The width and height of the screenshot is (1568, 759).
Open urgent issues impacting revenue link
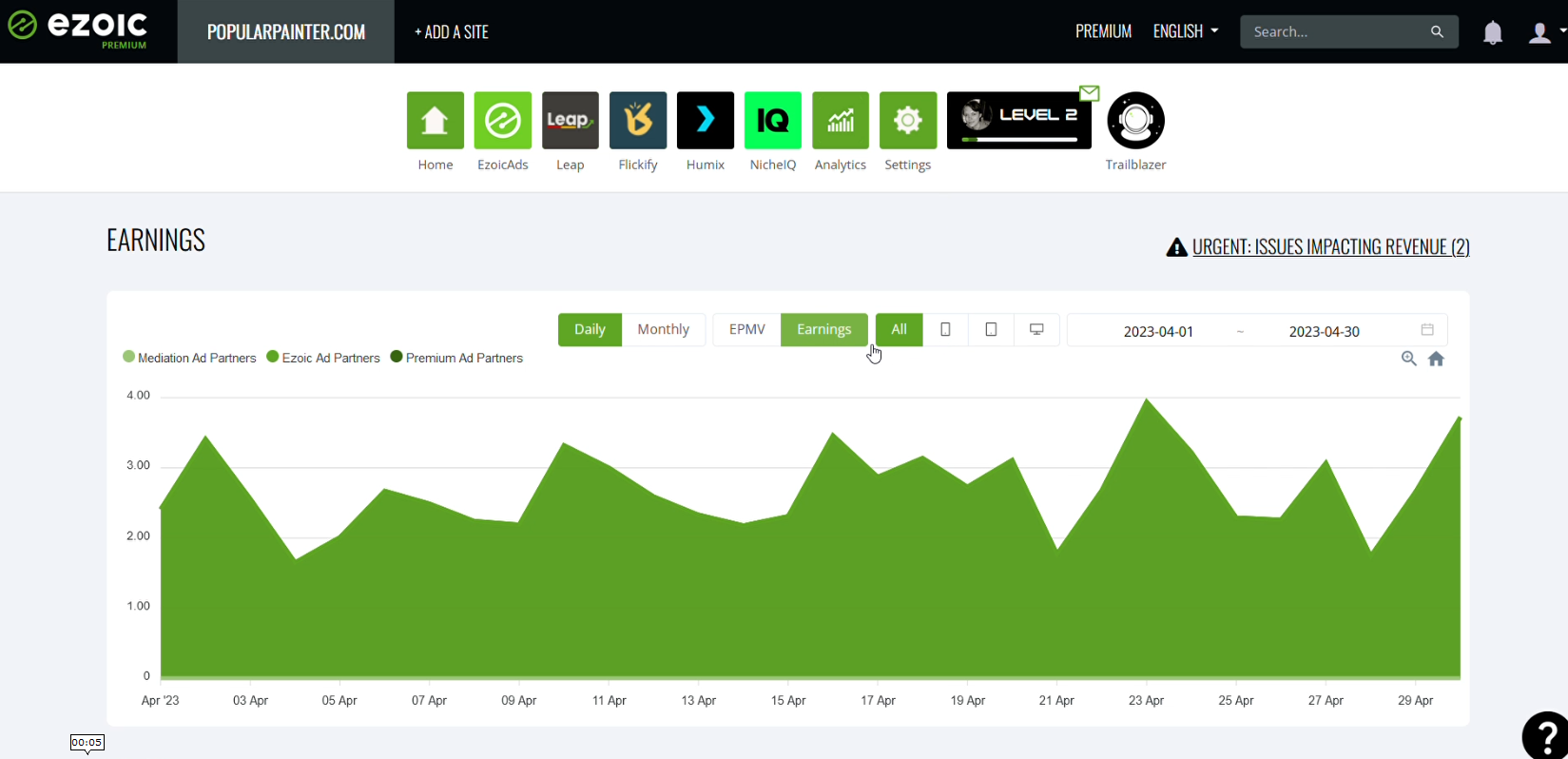[x=1330, y=247]
